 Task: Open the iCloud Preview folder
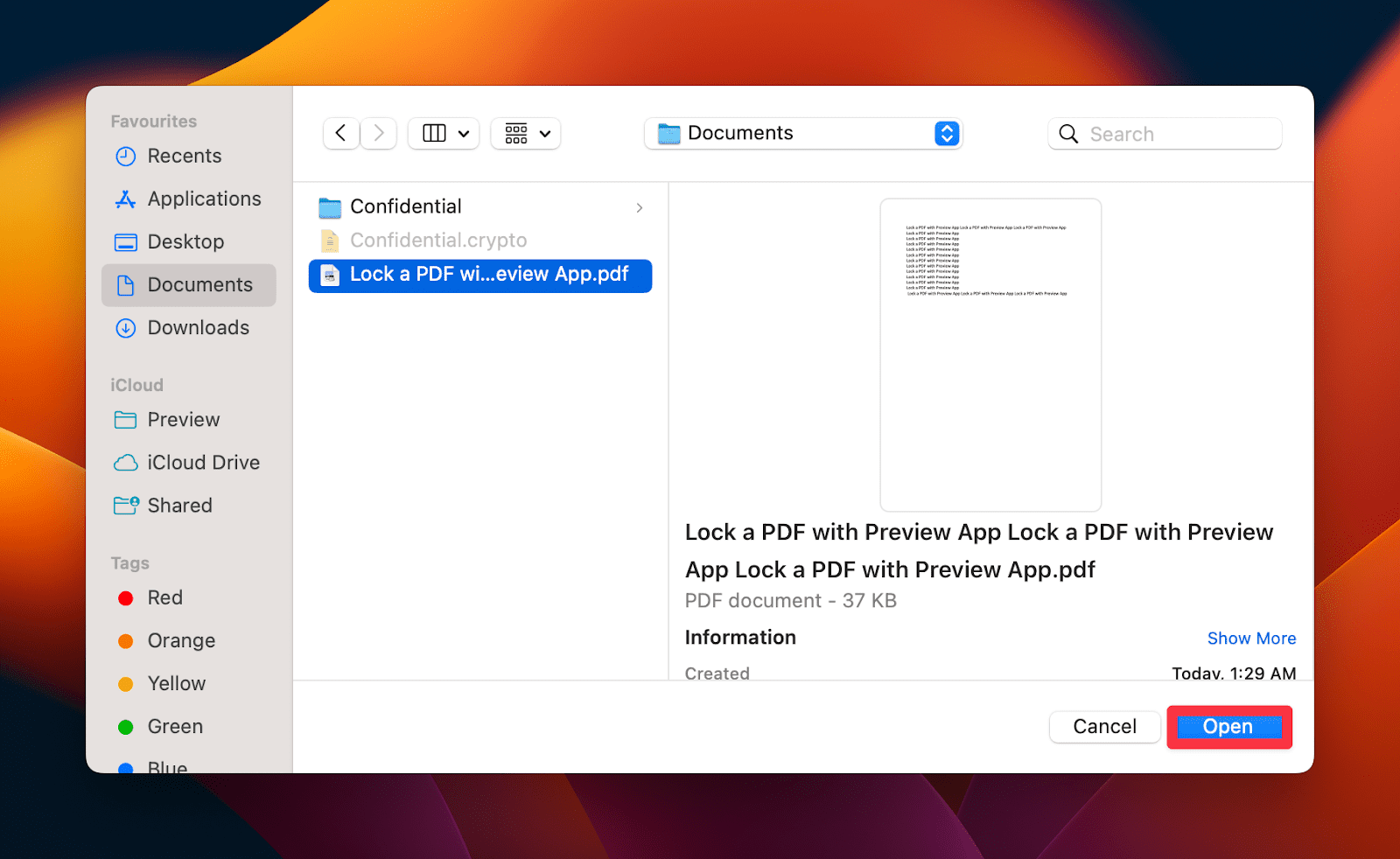click(x=189, y=420)
